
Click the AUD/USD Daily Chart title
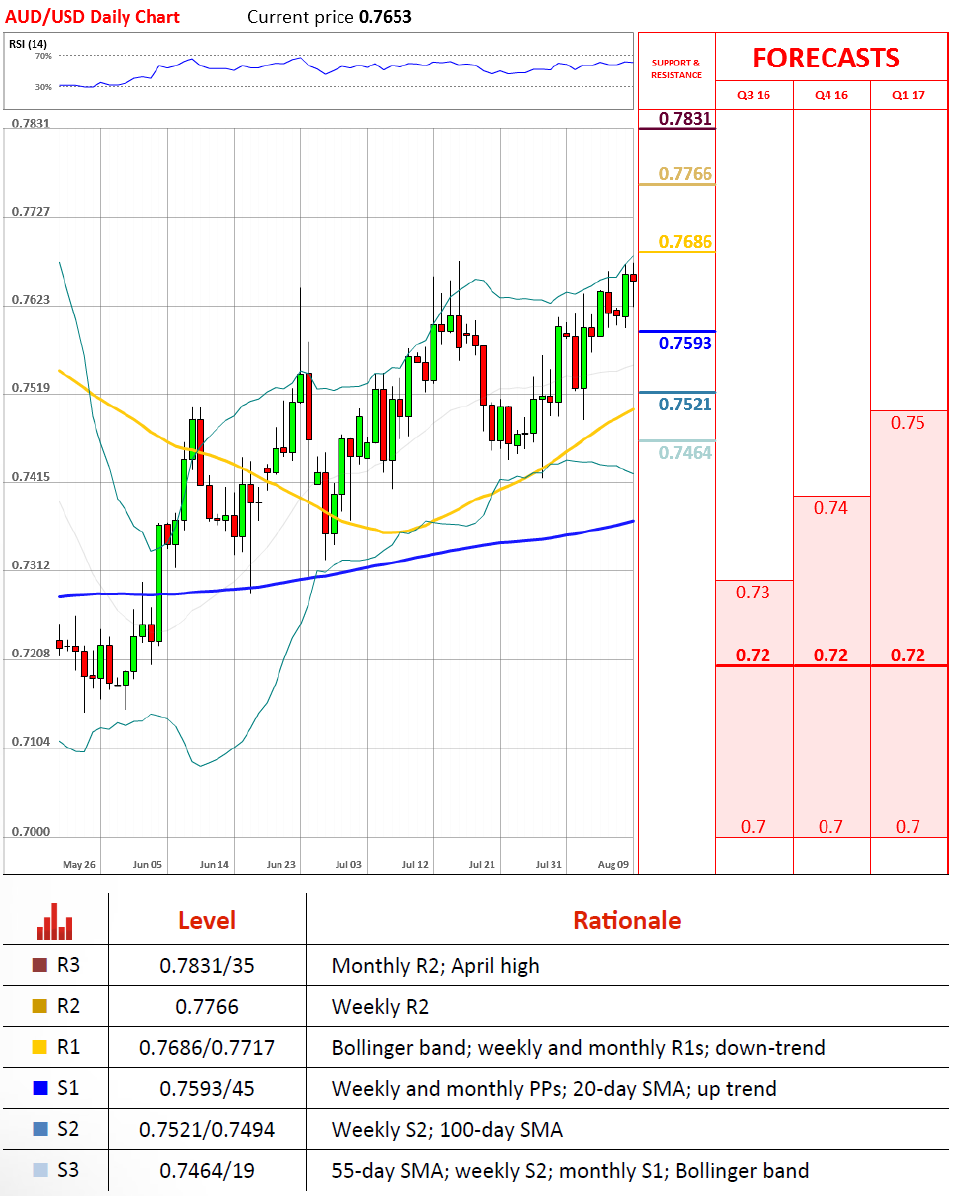pos(93,17)
